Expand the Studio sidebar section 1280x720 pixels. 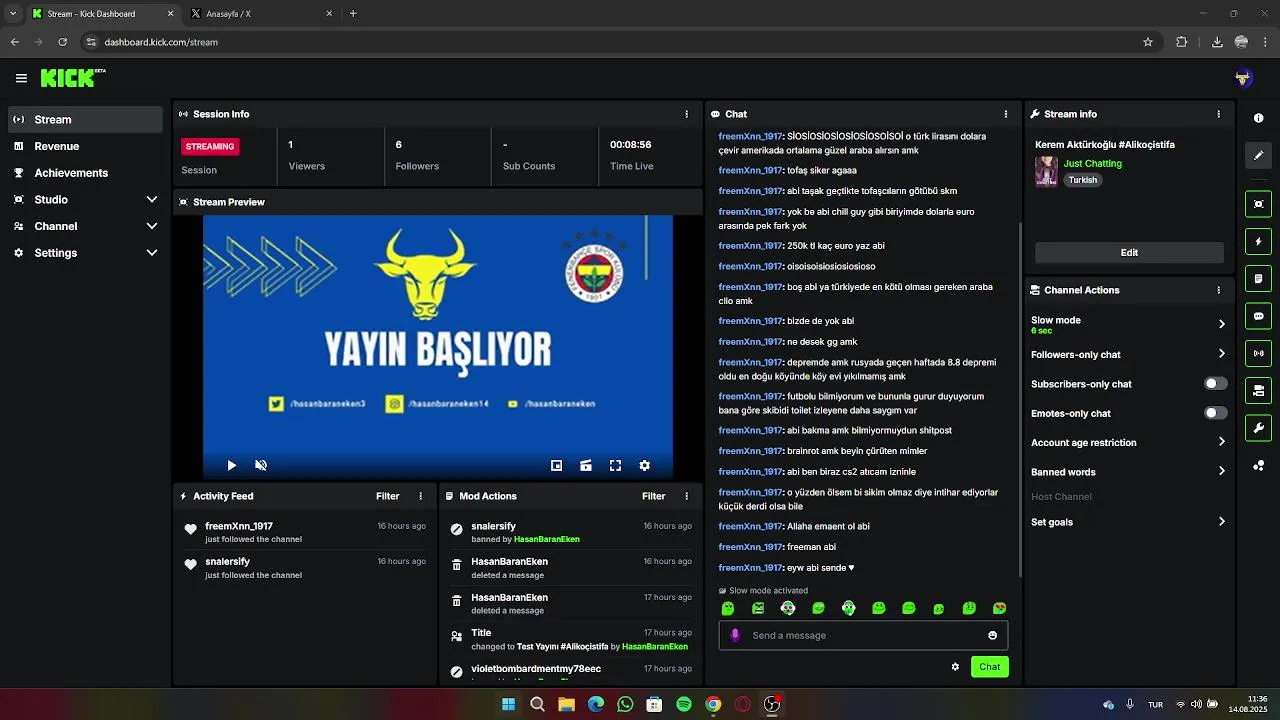pyautogui.click(x=85, y=199)
